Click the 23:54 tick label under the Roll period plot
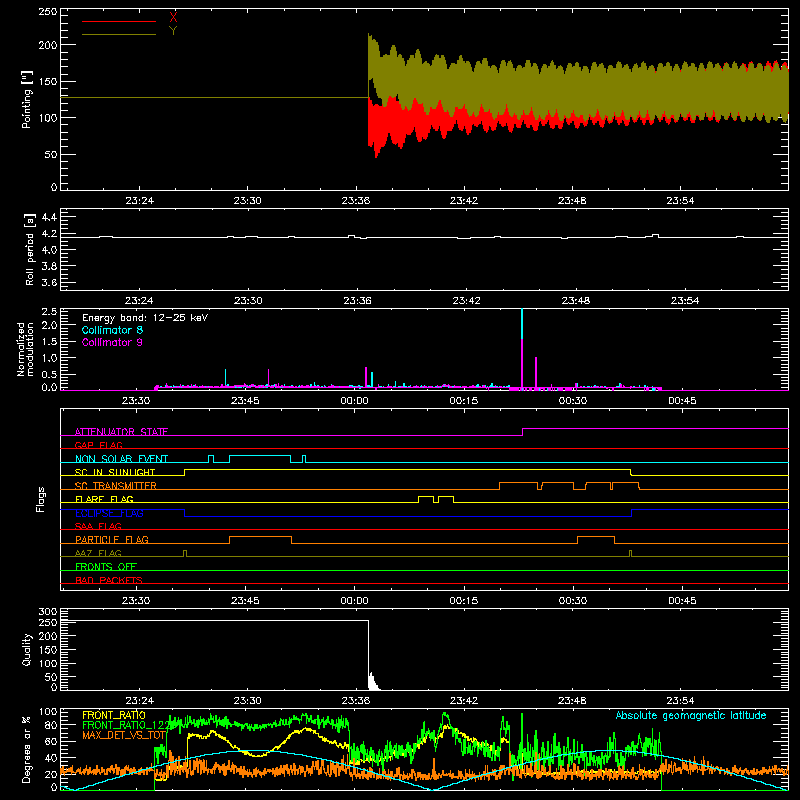 coord(685,301)
